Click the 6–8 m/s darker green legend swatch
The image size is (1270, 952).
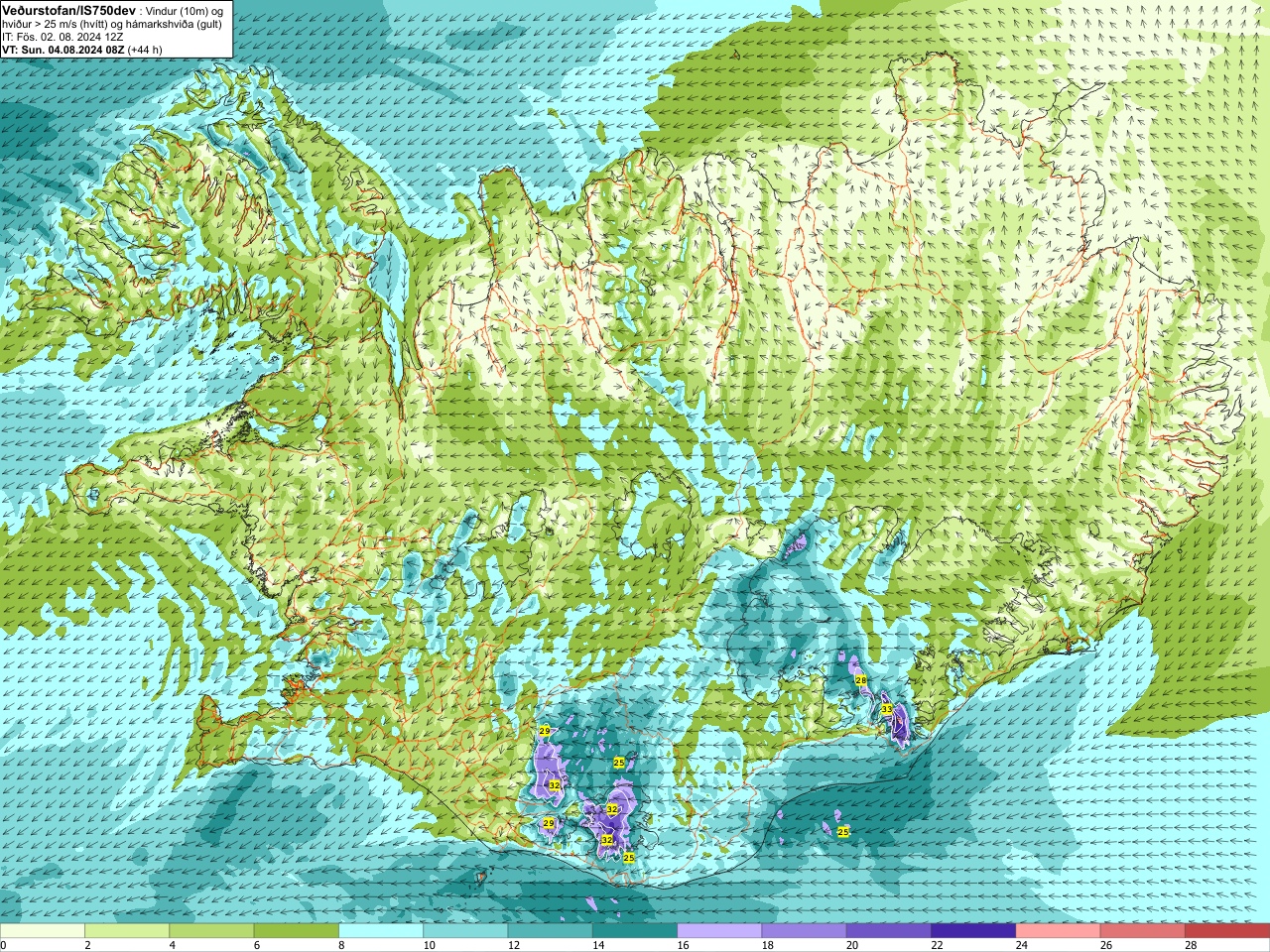tap(297, 931)
